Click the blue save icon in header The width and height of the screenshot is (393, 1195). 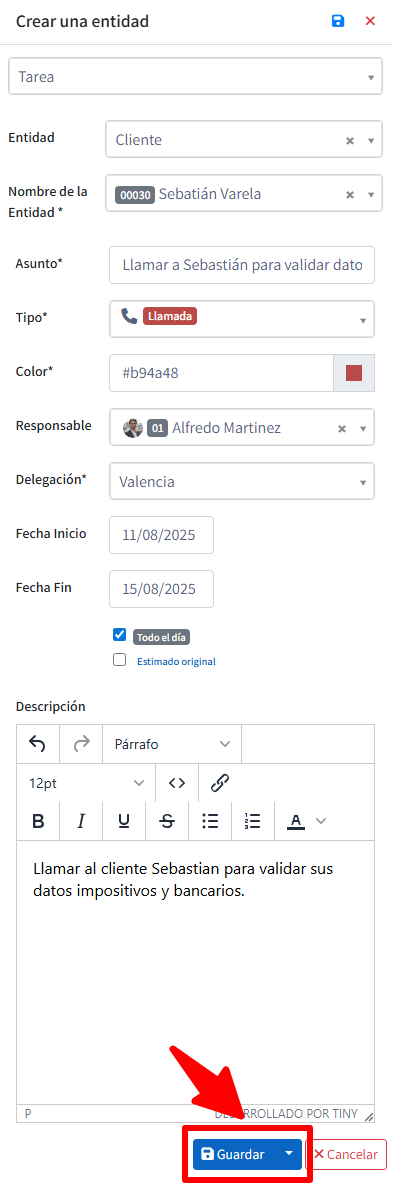tap(338, 21)
